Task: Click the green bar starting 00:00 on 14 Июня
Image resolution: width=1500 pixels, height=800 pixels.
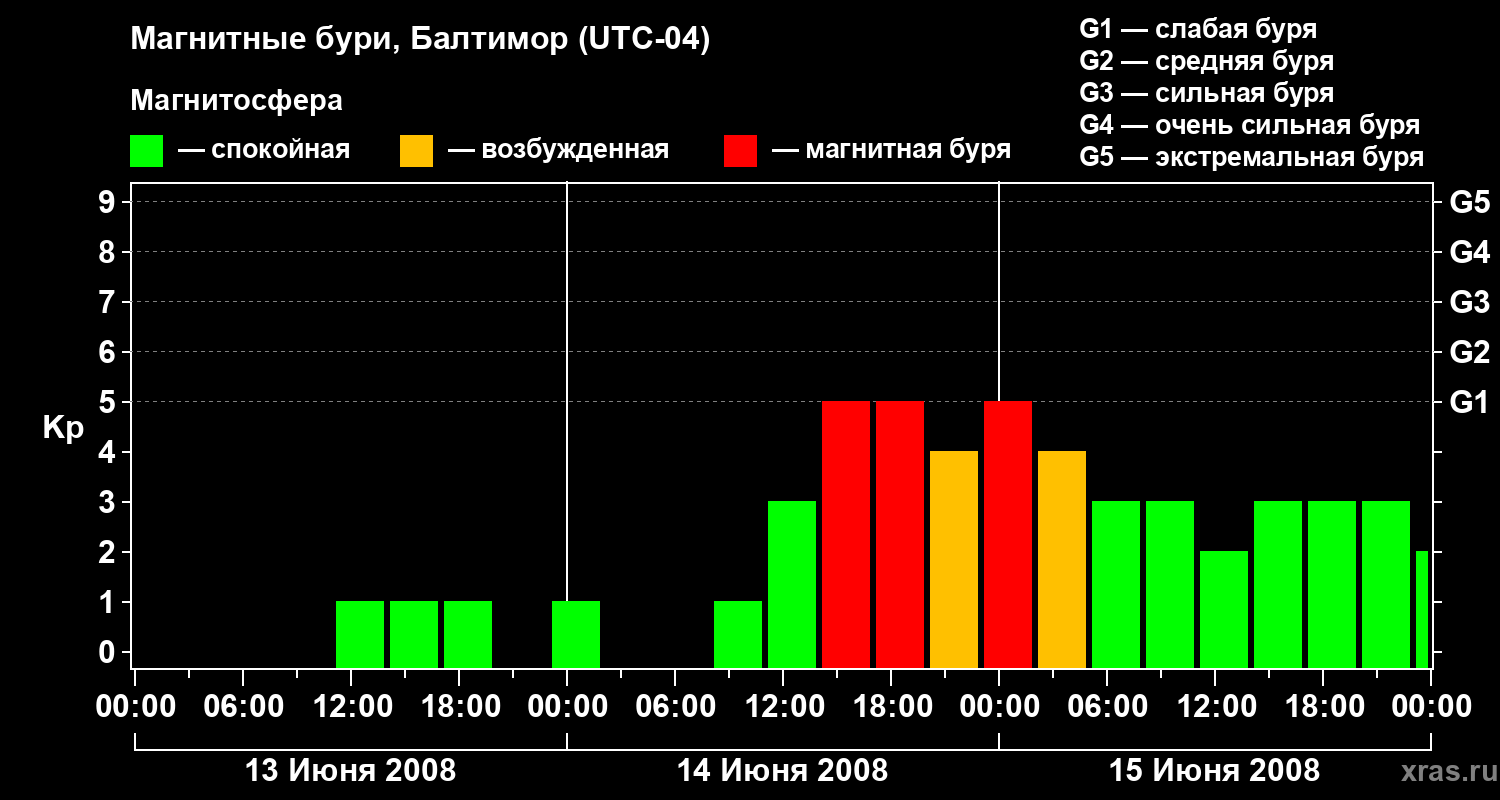Action: coord(576,634)
